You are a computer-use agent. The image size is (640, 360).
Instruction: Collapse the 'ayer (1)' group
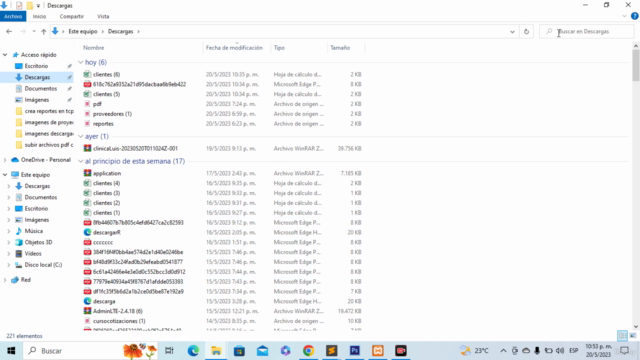click(x=80, y=136)
